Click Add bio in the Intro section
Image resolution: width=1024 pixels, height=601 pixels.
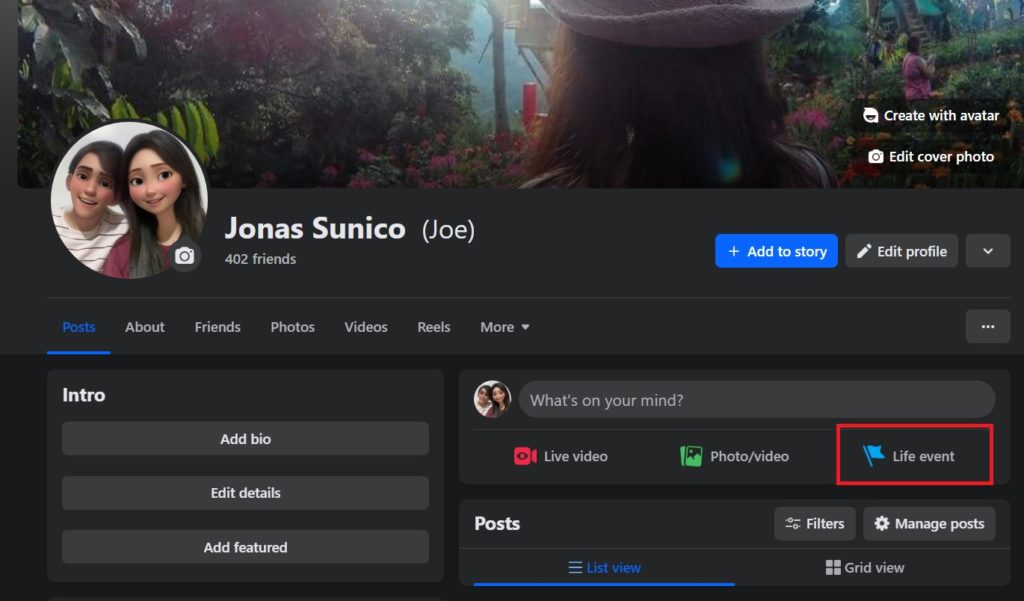tap(245, 438)
